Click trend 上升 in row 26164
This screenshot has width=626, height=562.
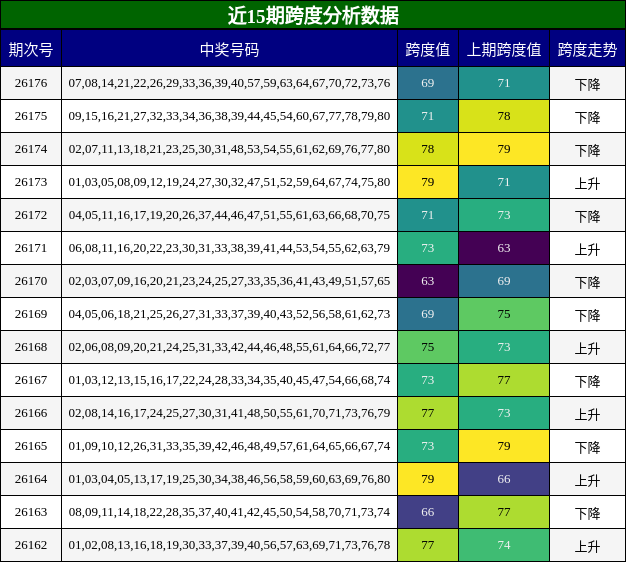pyautogui.click(x=587, y=480)
